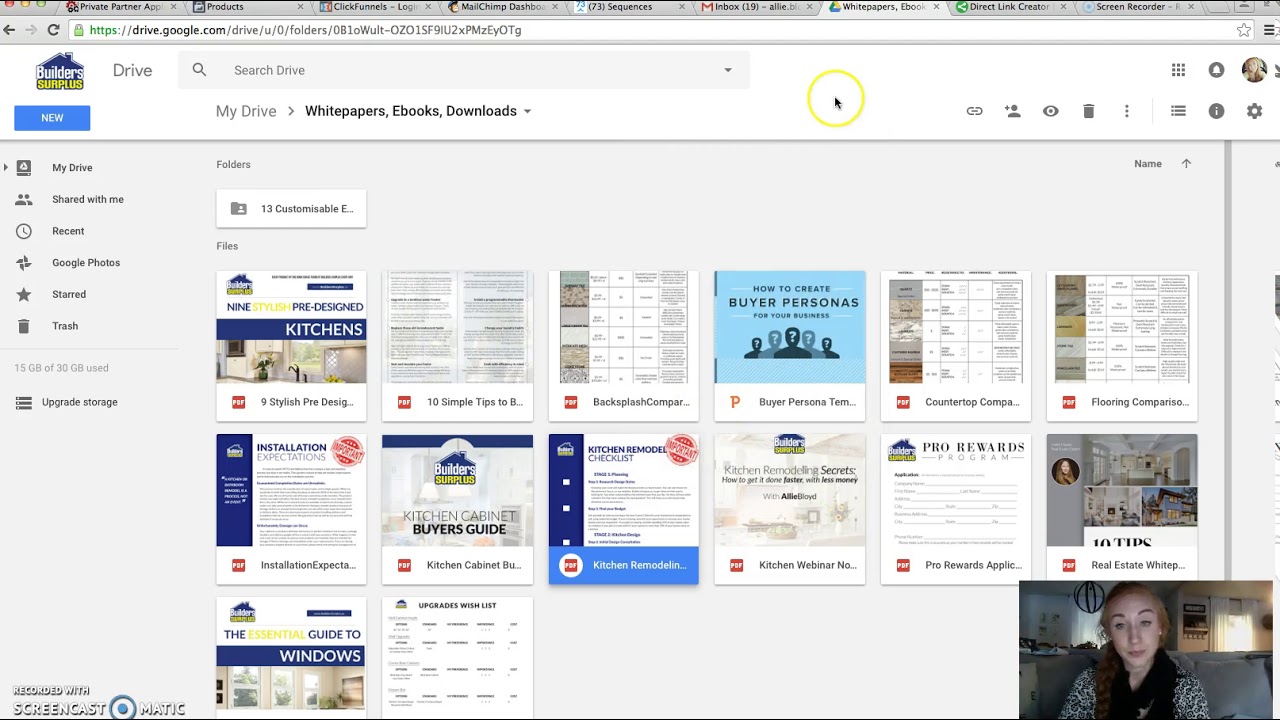
Task: Open folder name dropdown for Whitepapers, Ebooks, Downloads
Action: pyautogui.click(x=527, y=111)
